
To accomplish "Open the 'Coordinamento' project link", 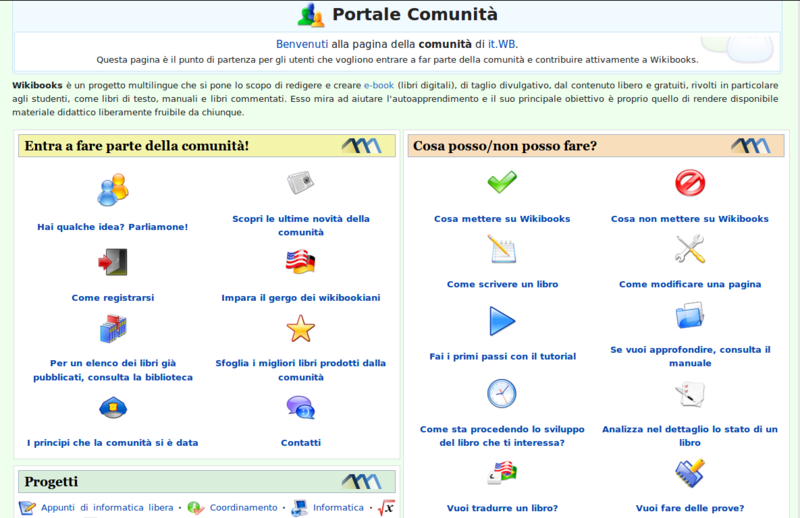I will tap(243, 507).
